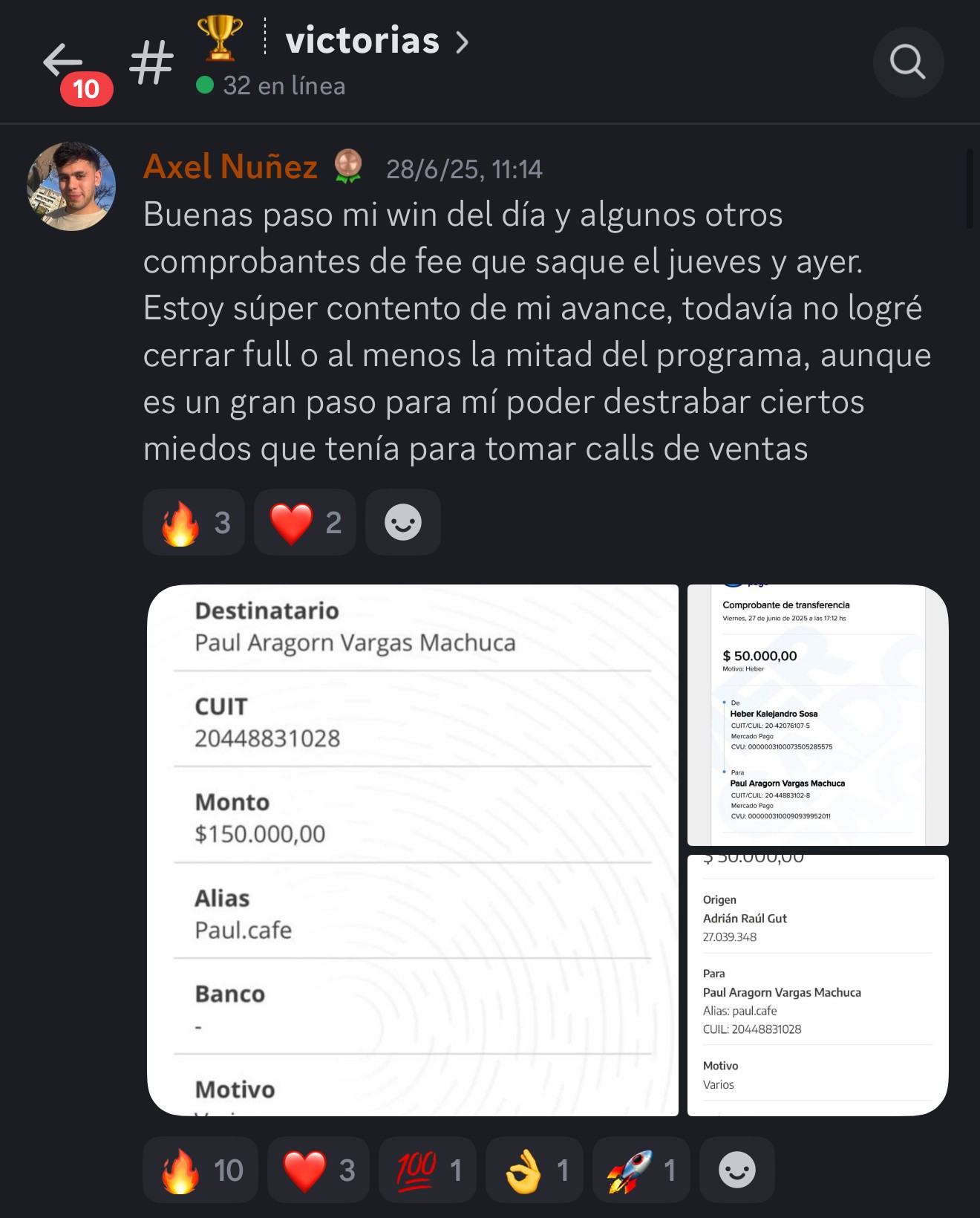Open the Comprobante de transferencia $50.000,00 image
This screenshot has width=980, height=1218.
click(818, 715)
